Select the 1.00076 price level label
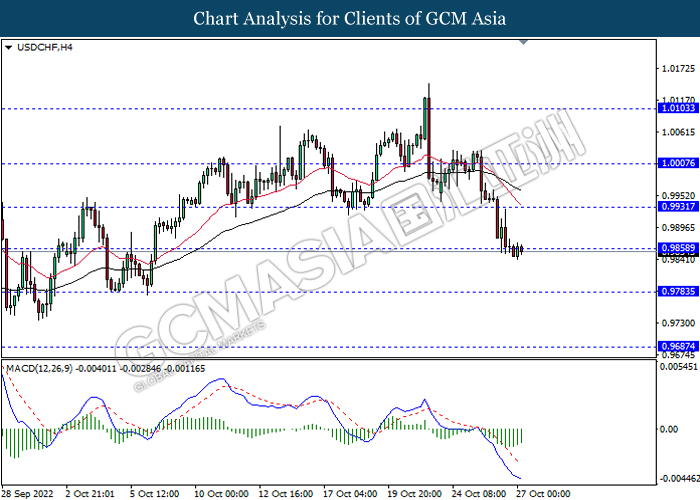700x500 pixels. [x=678, y=163]
